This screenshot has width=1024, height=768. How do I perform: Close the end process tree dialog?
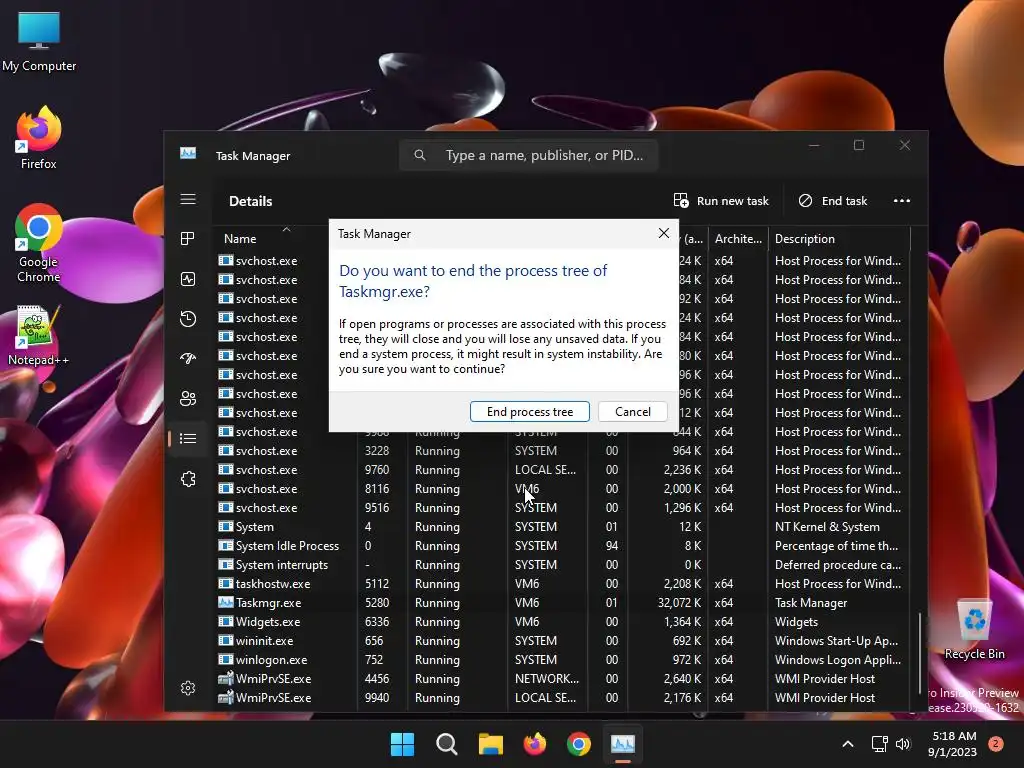click(x=664, y=233)
